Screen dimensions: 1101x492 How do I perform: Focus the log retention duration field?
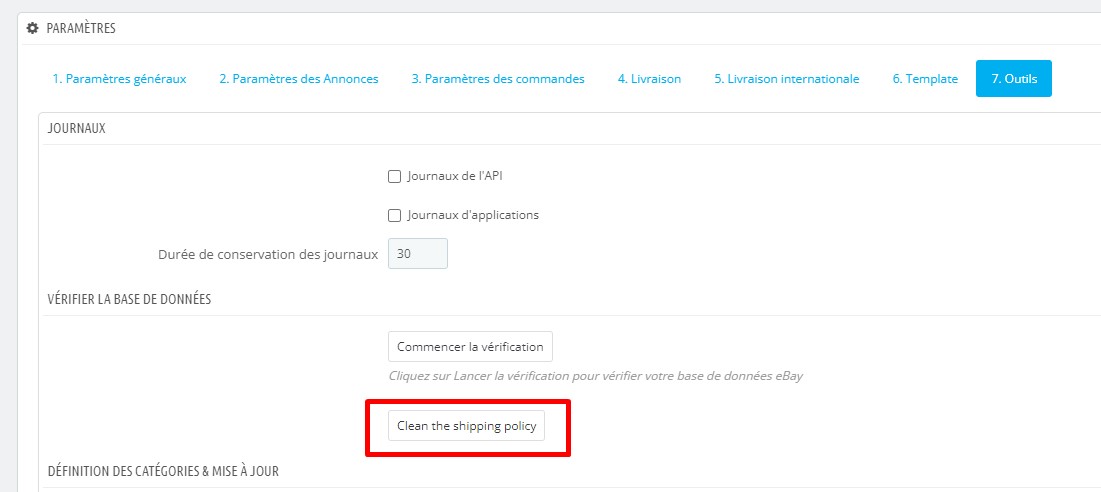417,254
